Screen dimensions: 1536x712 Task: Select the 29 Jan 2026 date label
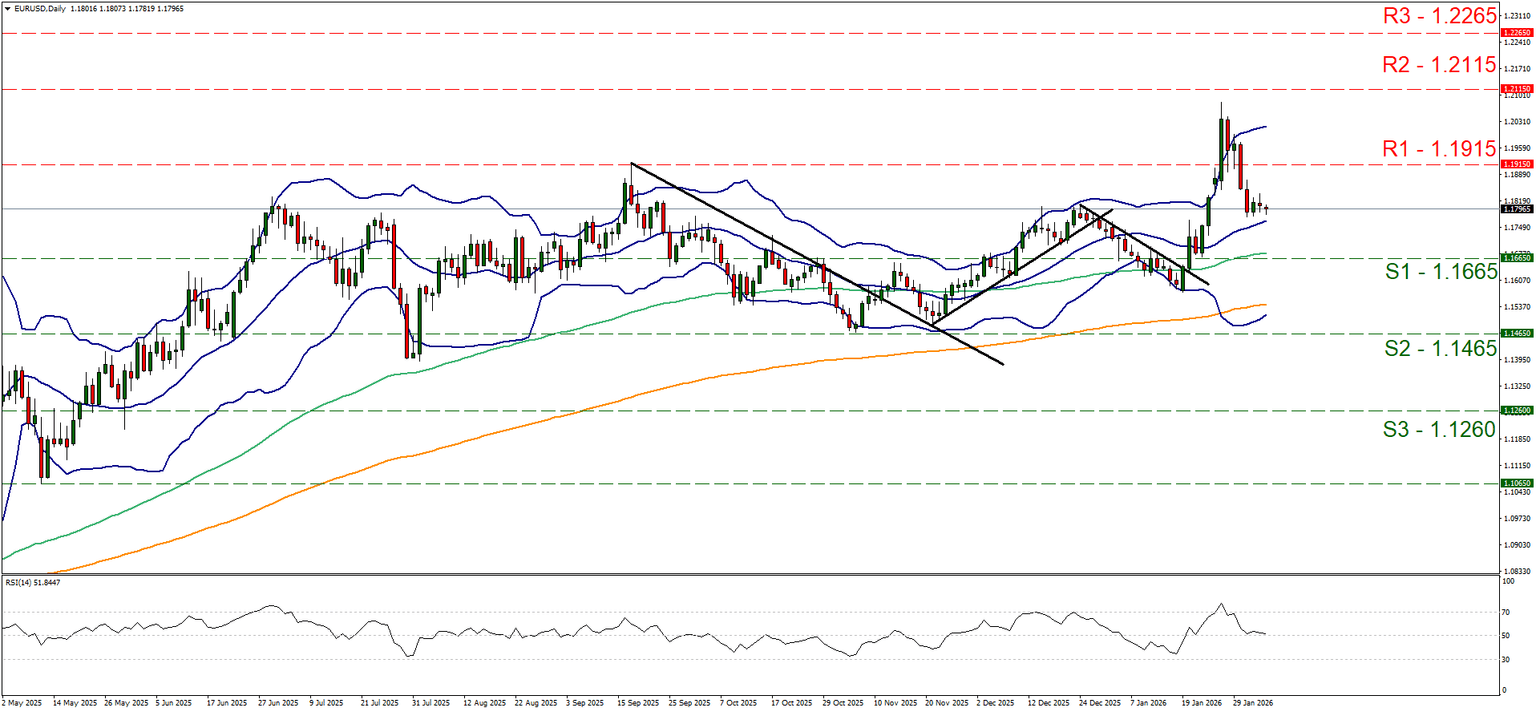[x=1253, y=703]
